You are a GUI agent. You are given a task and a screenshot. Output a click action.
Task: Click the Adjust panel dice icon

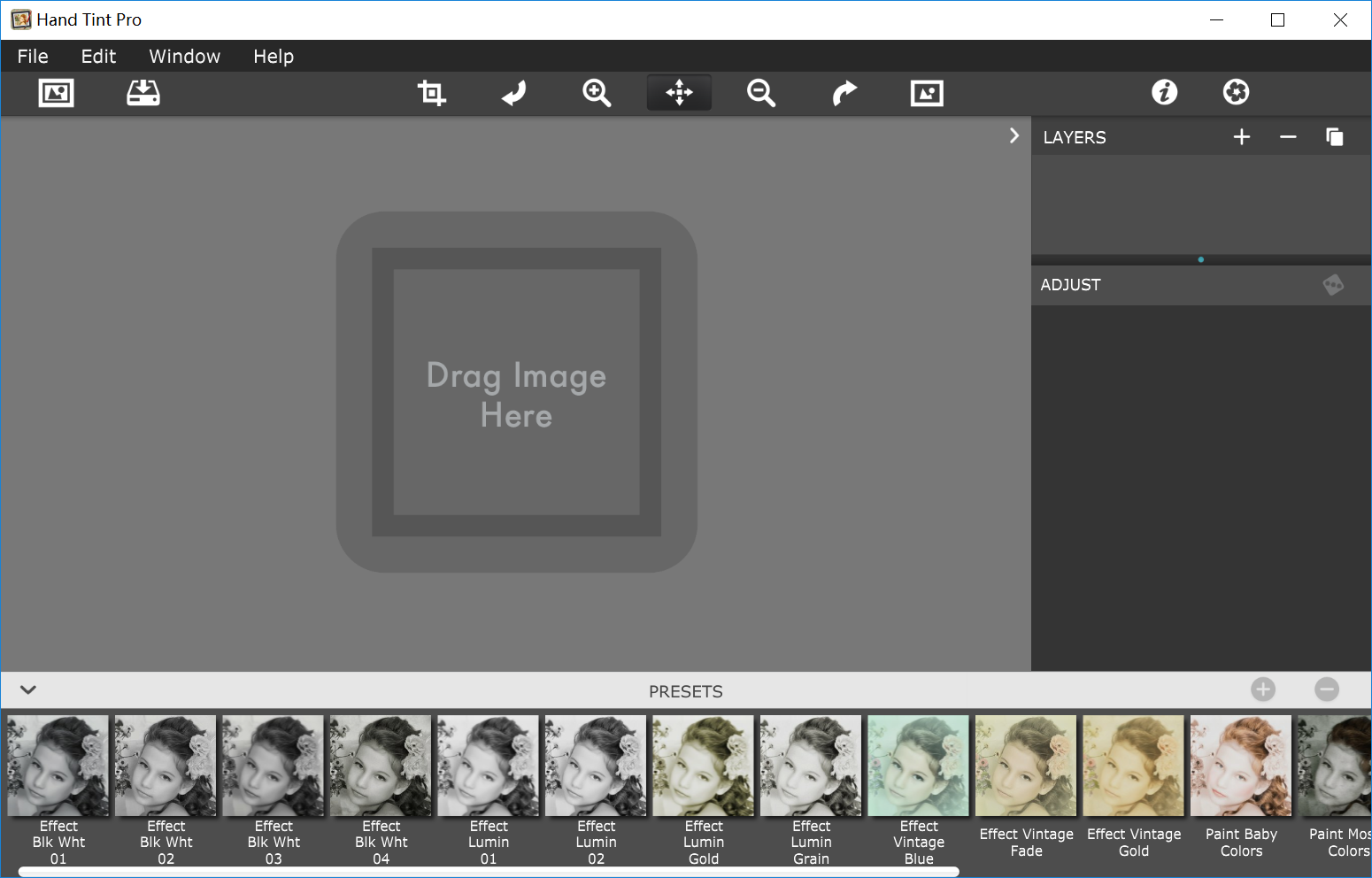coord(1333,285)
